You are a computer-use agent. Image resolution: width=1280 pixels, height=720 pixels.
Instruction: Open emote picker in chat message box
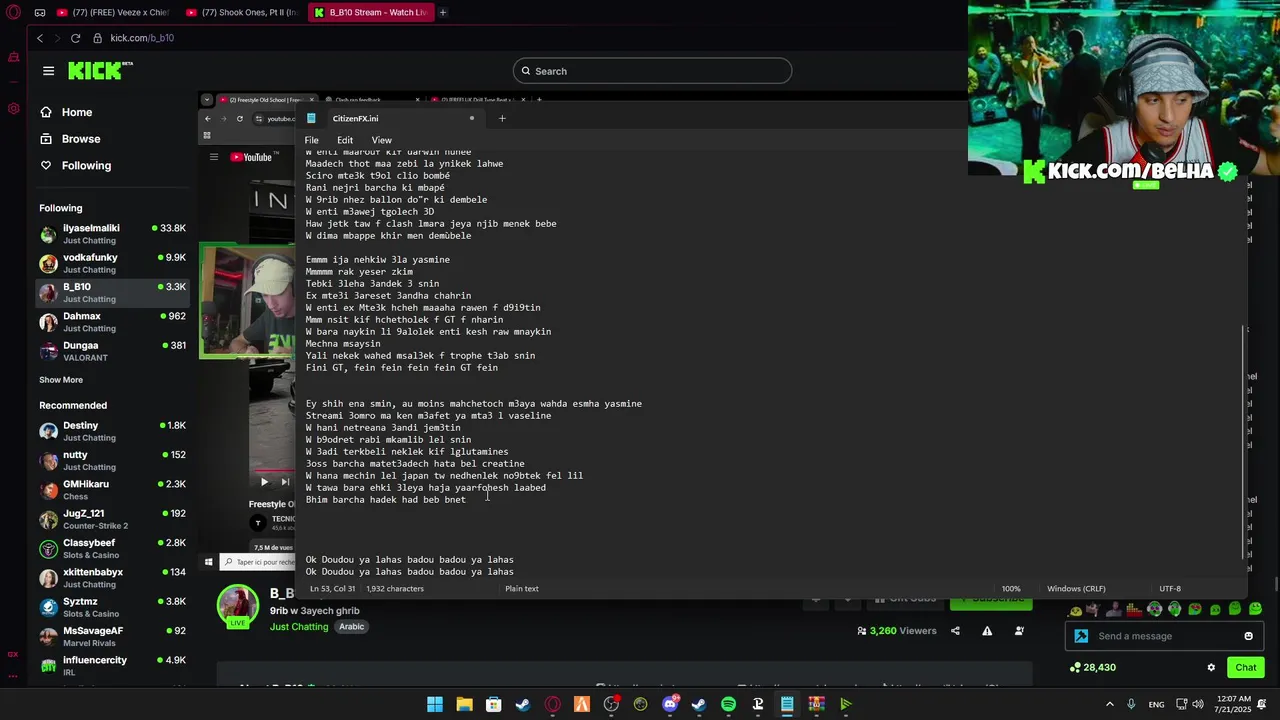tap(1248, 636)
